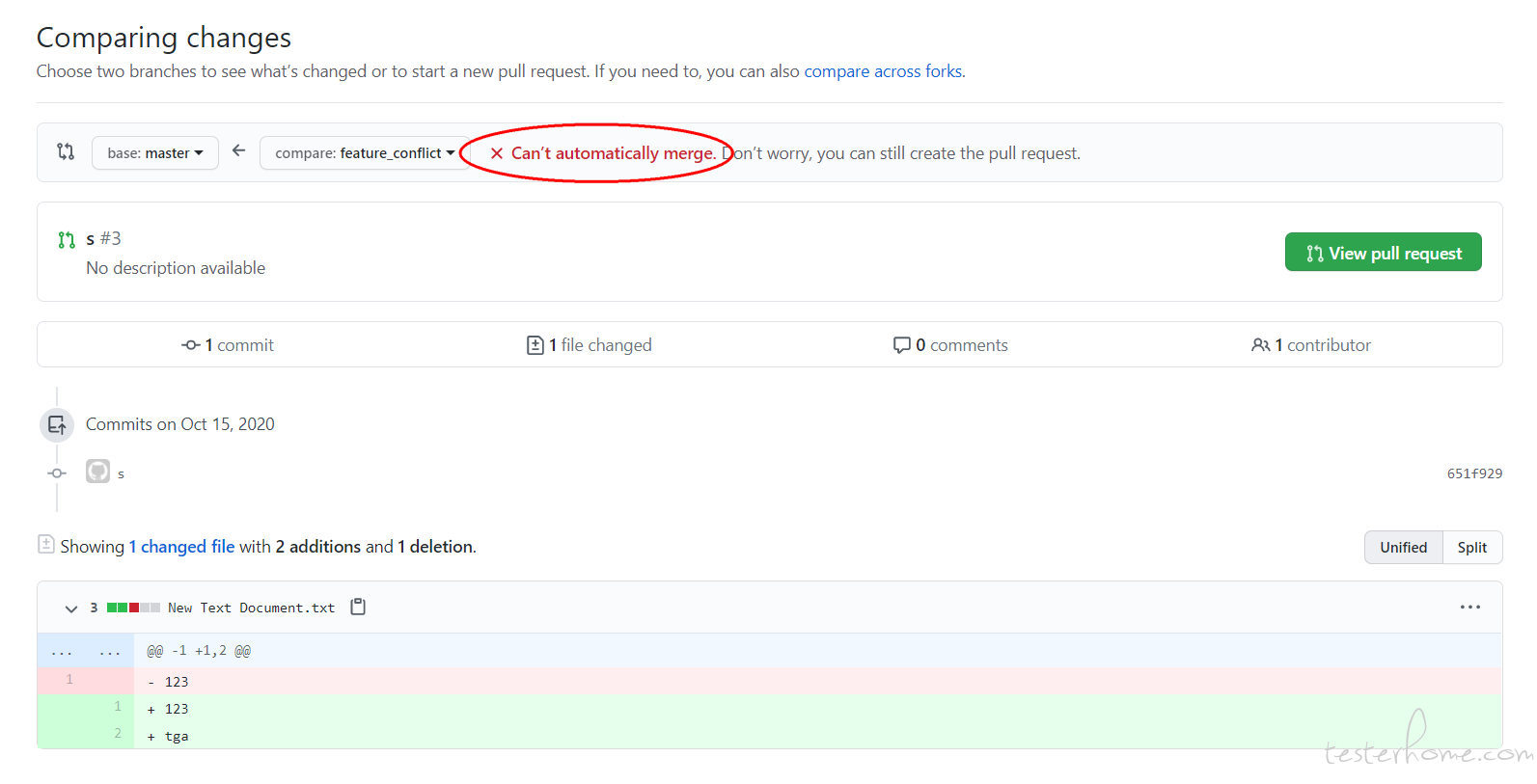This screenshot has width=1537, height=784.
Task: Open the three-dots file options menu
Action: click(1469, 607)
